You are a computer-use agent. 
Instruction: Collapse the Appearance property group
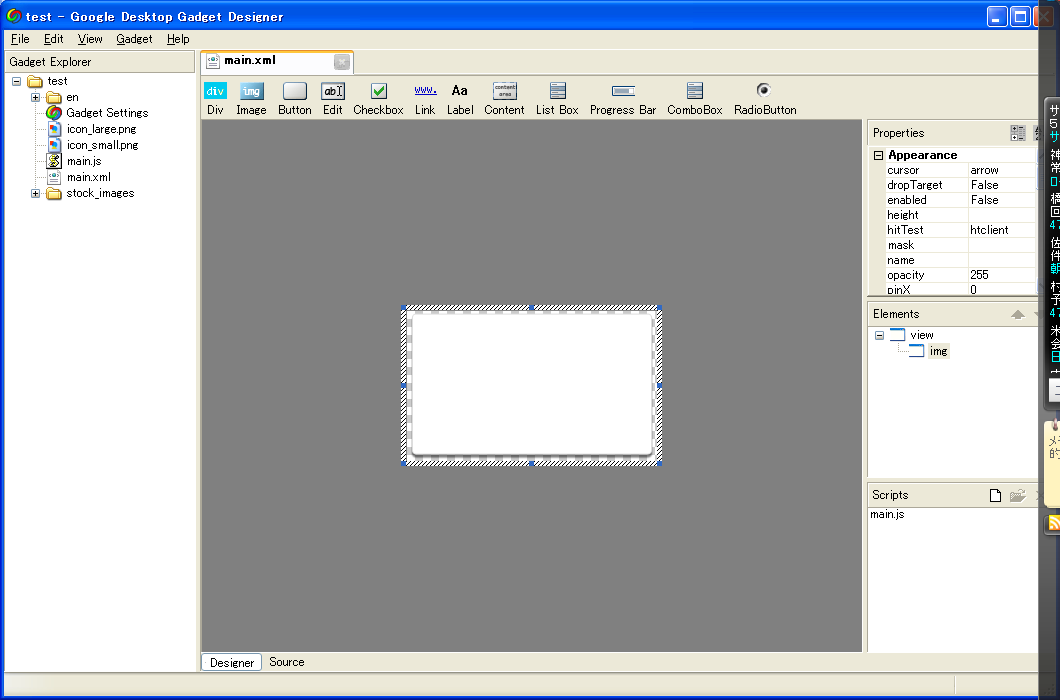(x=878, y=155)
